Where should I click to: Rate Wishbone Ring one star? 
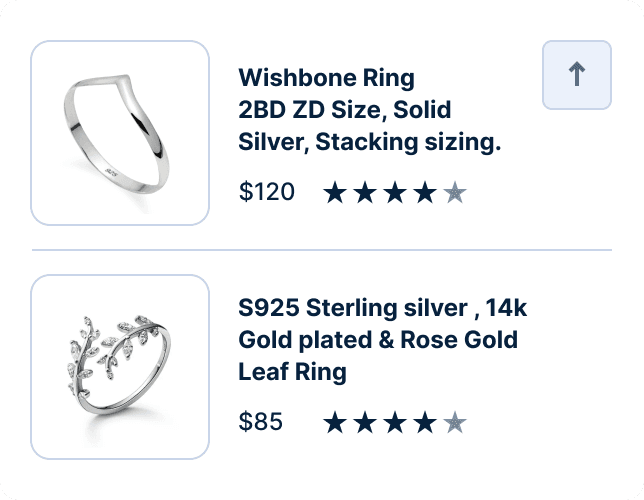coord(335,192)
